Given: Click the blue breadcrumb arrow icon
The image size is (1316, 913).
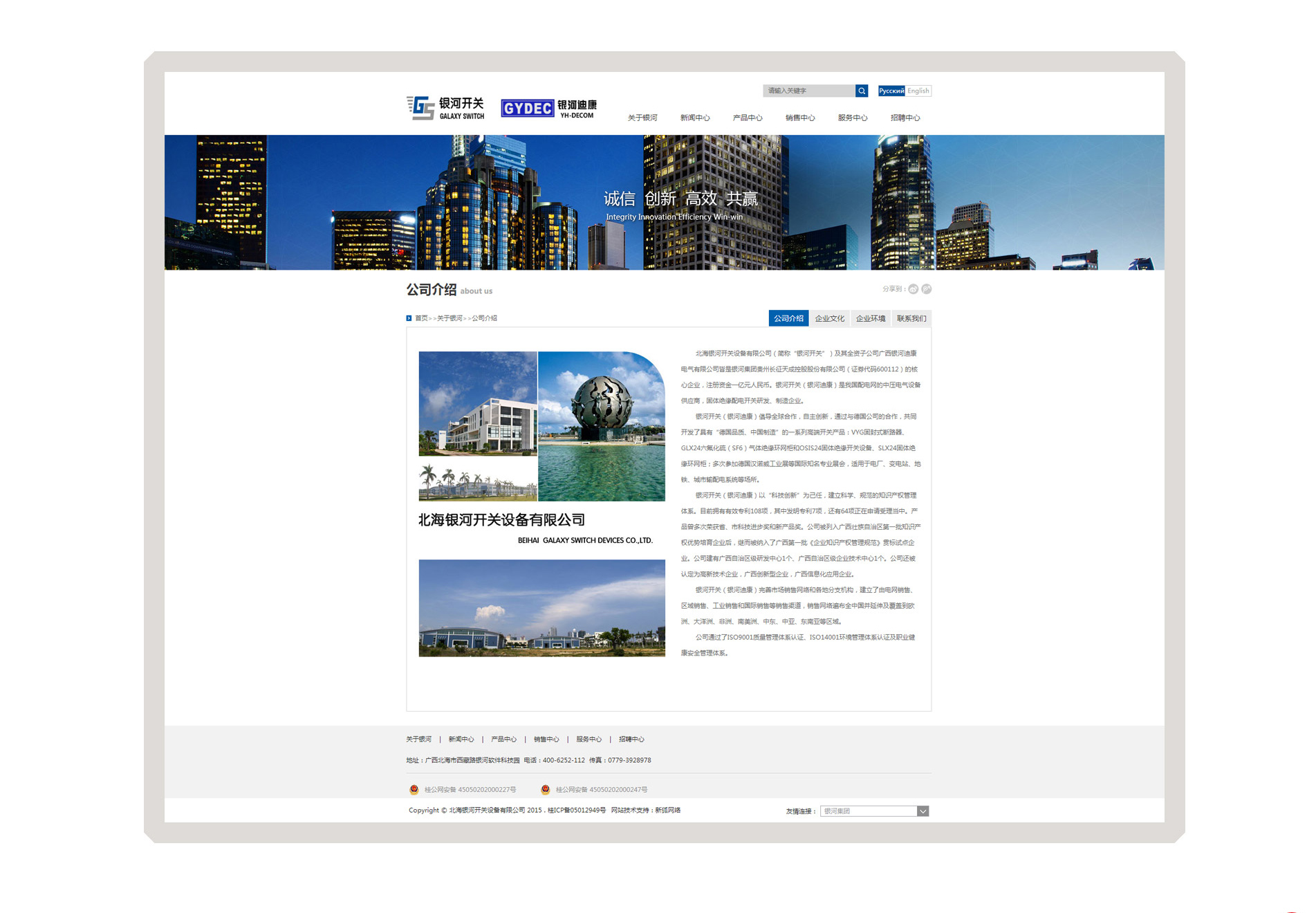Looking at the screenshot, I should (409, 318).
